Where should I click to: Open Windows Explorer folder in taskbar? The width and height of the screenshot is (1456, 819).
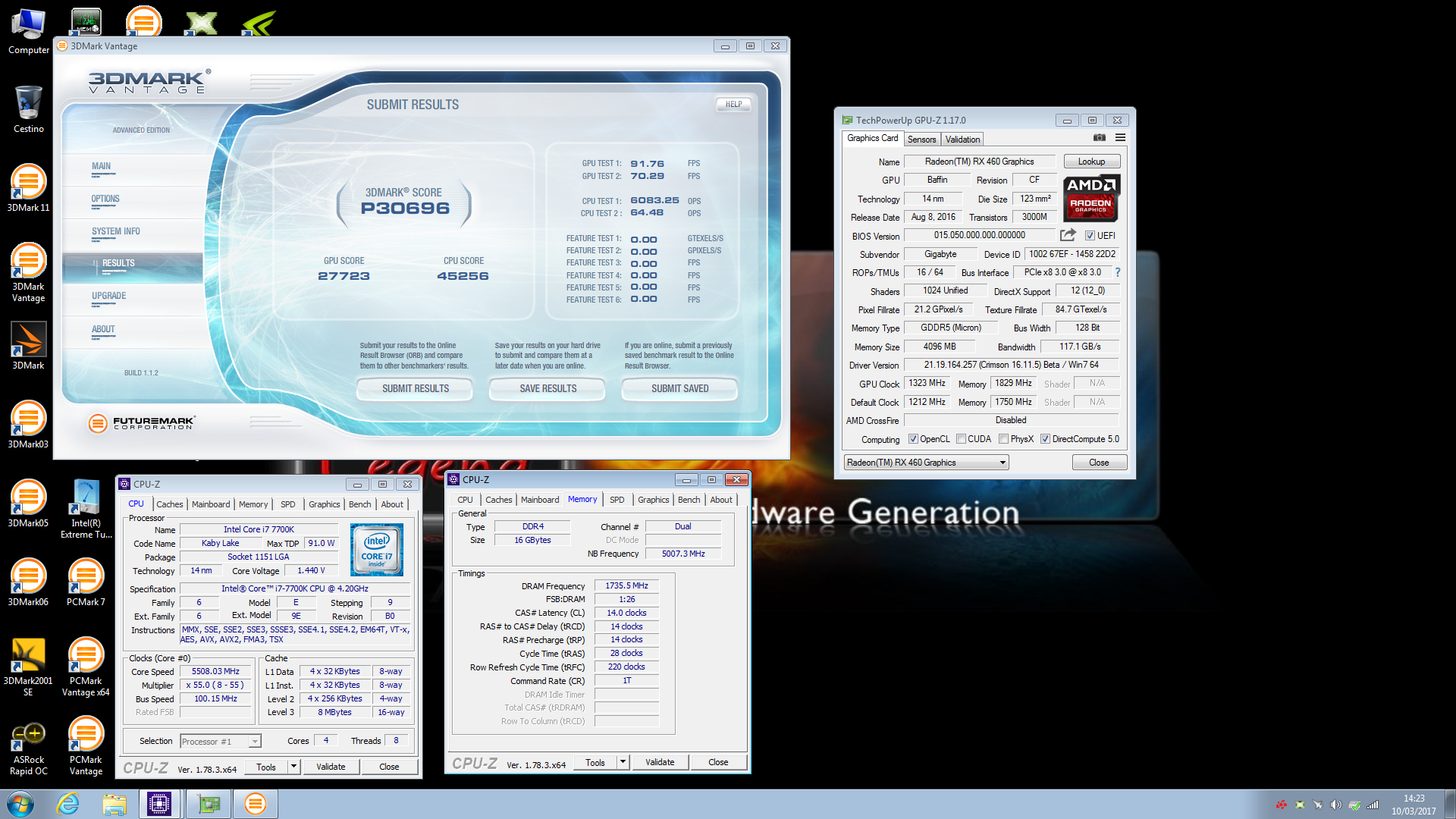pyautogui.click(x=115, y=804)
